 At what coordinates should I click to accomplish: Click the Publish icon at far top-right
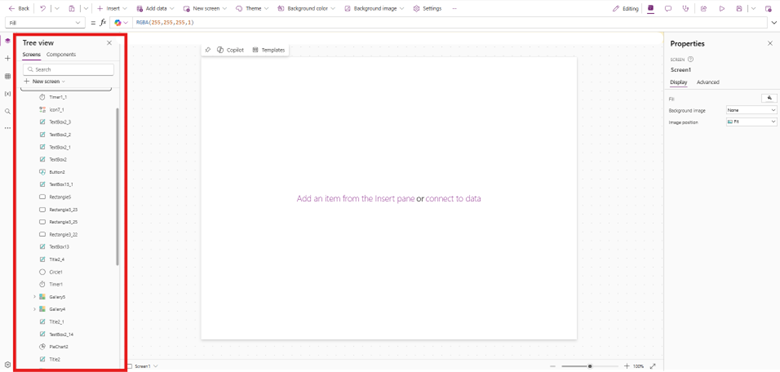point(768,8)
